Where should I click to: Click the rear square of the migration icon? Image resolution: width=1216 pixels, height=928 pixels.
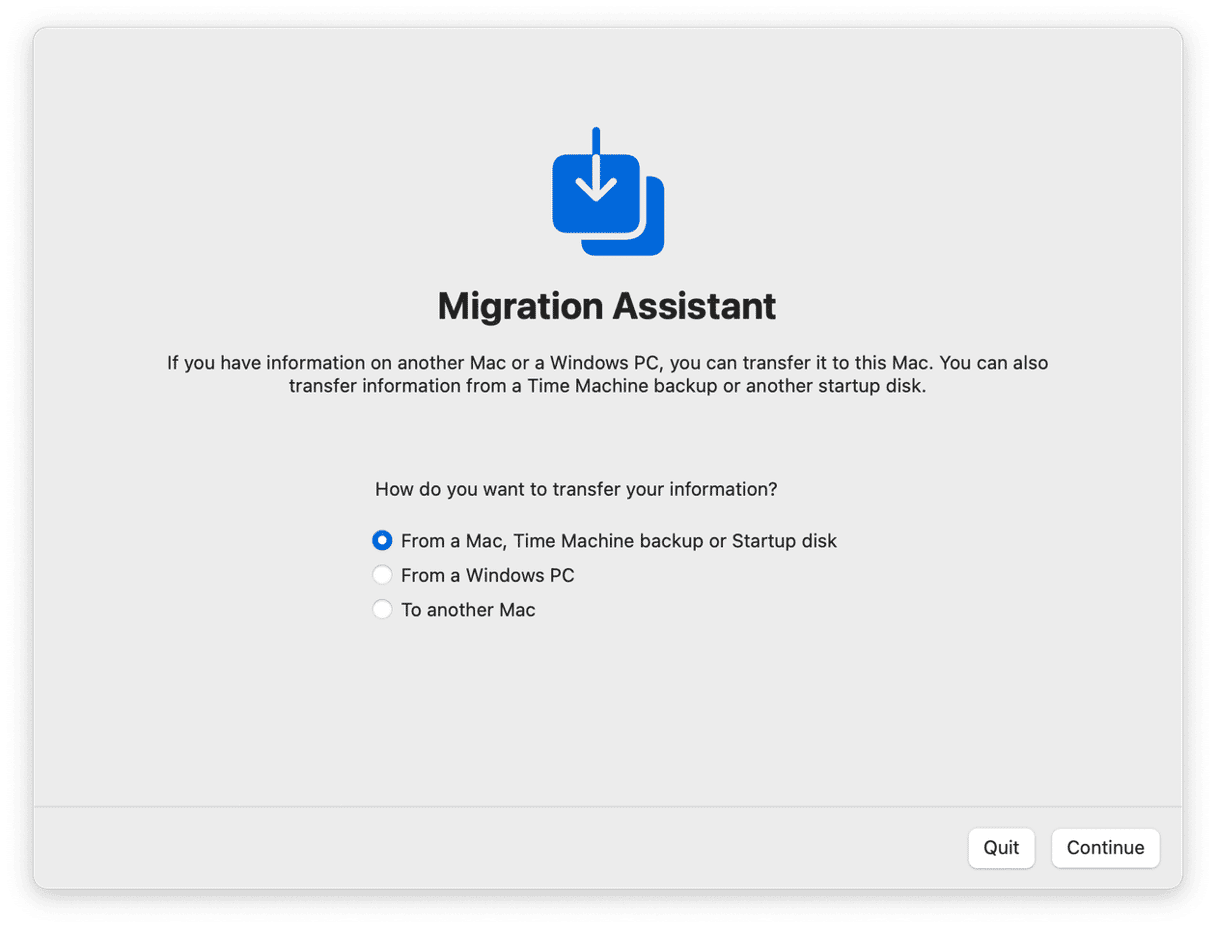(650, 238)
